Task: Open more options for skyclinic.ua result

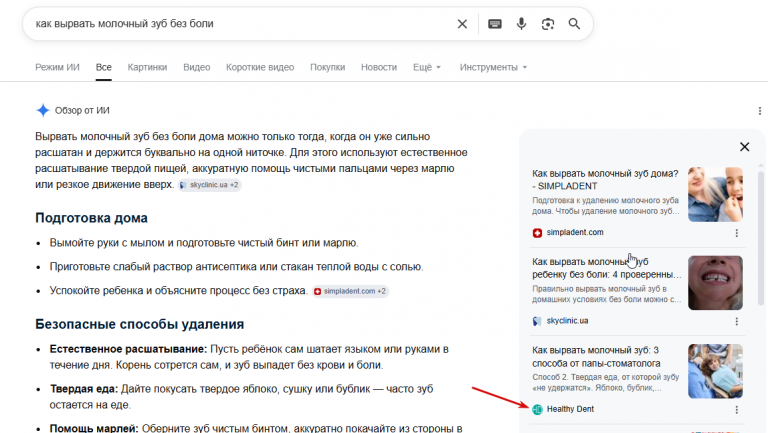Action: tap(737, 321)
